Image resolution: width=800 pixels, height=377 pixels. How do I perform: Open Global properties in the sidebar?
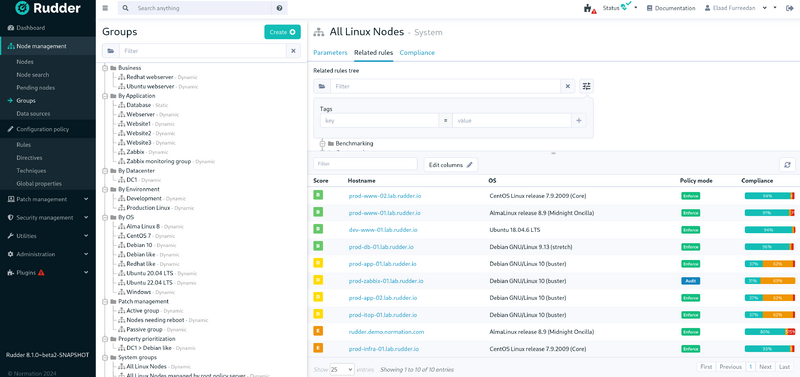pos(39,184)
